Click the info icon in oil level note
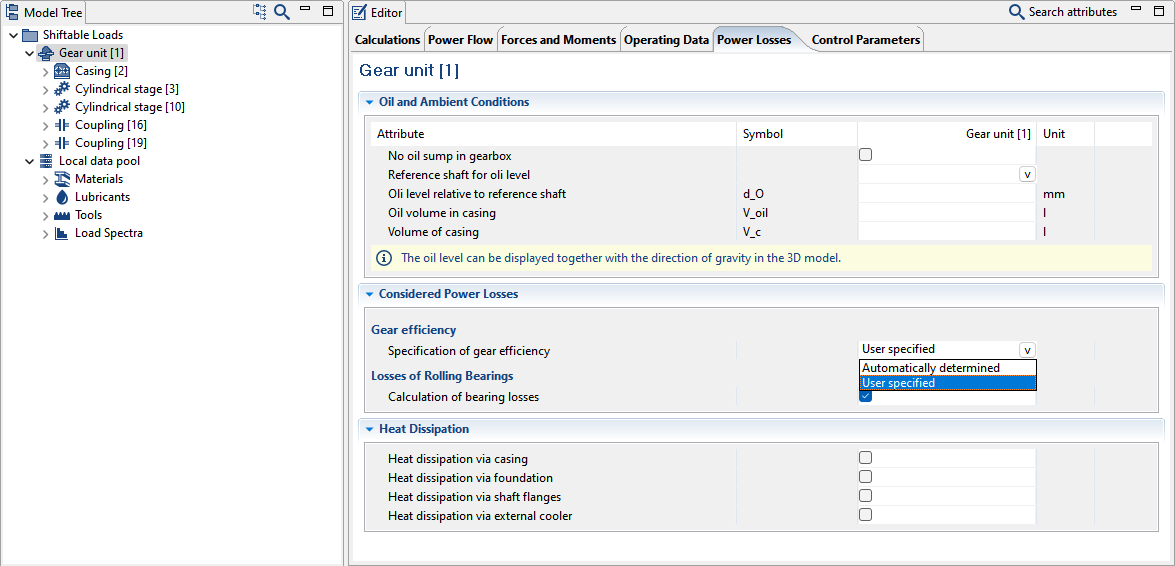This screenshot has height=566, width=1175. click(x=384, y=258)
